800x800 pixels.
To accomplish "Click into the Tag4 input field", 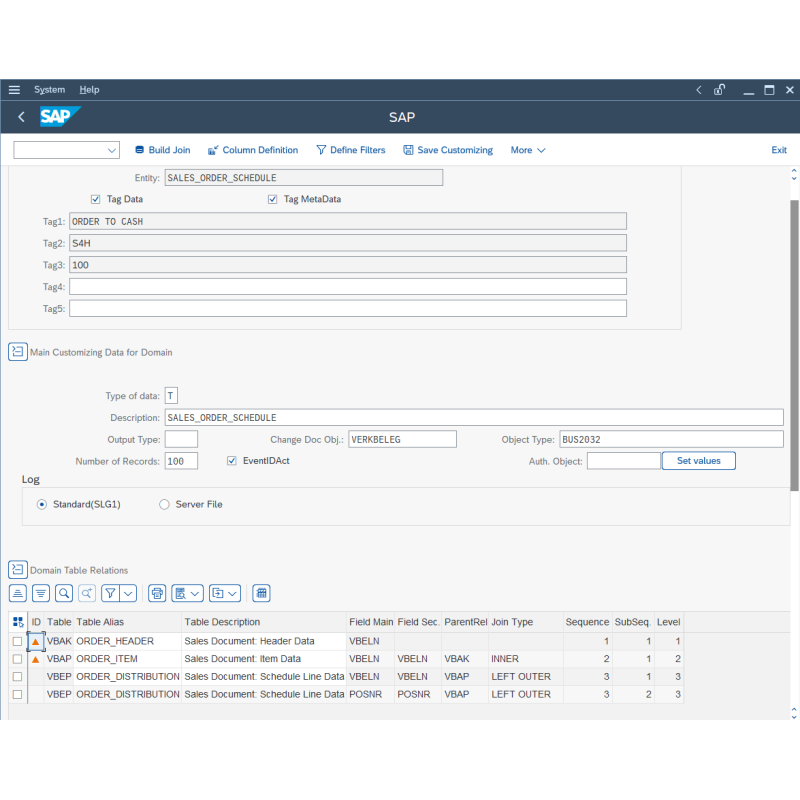I will click(x=348, y=287).
